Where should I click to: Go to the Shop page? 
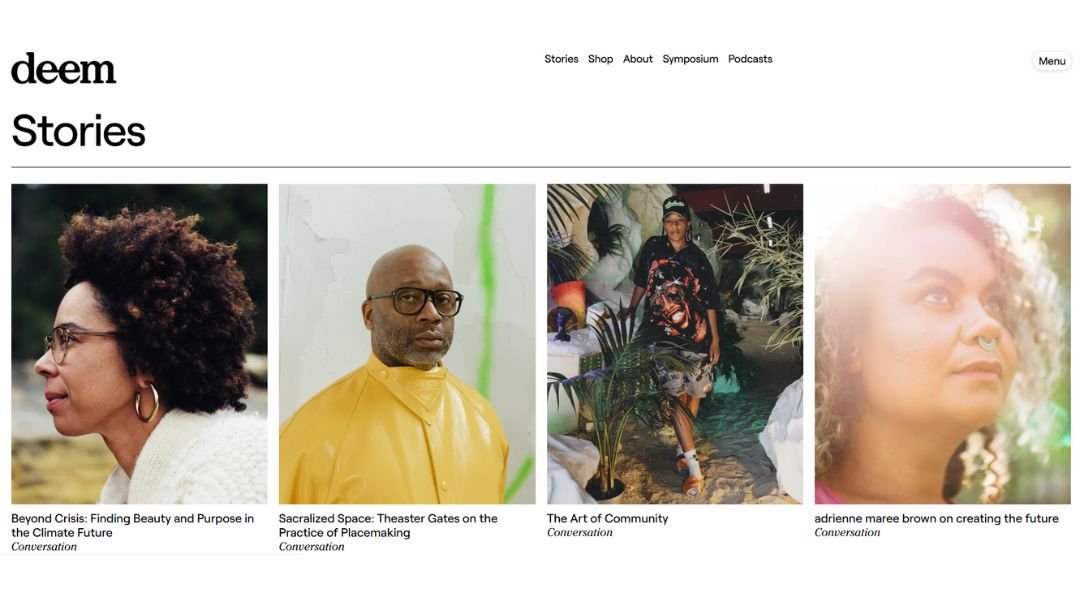(600, 59)
